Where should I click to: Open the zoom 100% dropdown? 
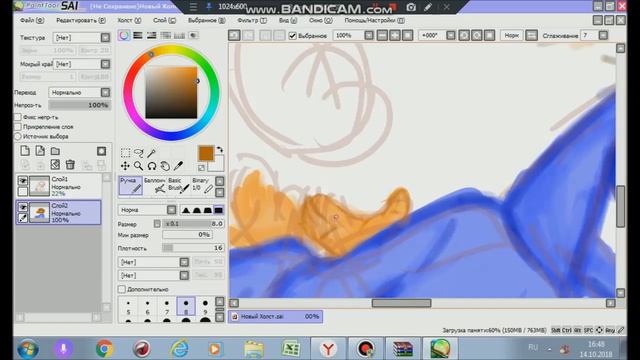click(369, 36)
